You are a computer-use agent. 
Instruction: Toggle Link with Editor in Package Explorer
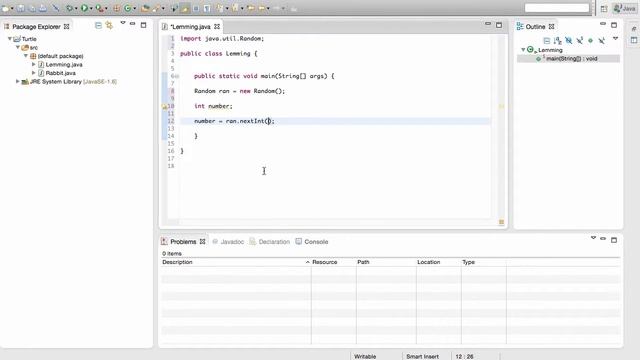(109, 25)
